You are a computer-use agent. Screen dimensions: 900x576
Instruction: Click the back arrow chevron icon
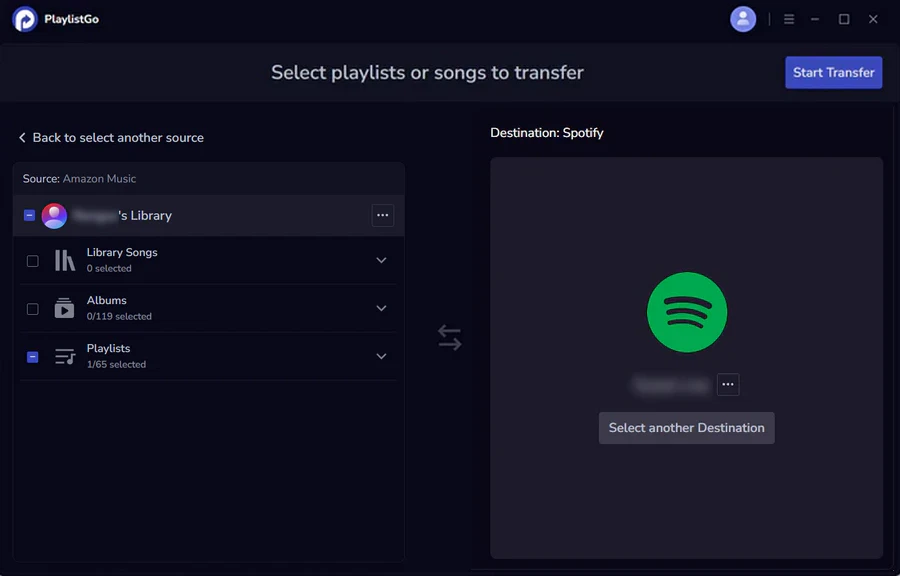point(22,138)
